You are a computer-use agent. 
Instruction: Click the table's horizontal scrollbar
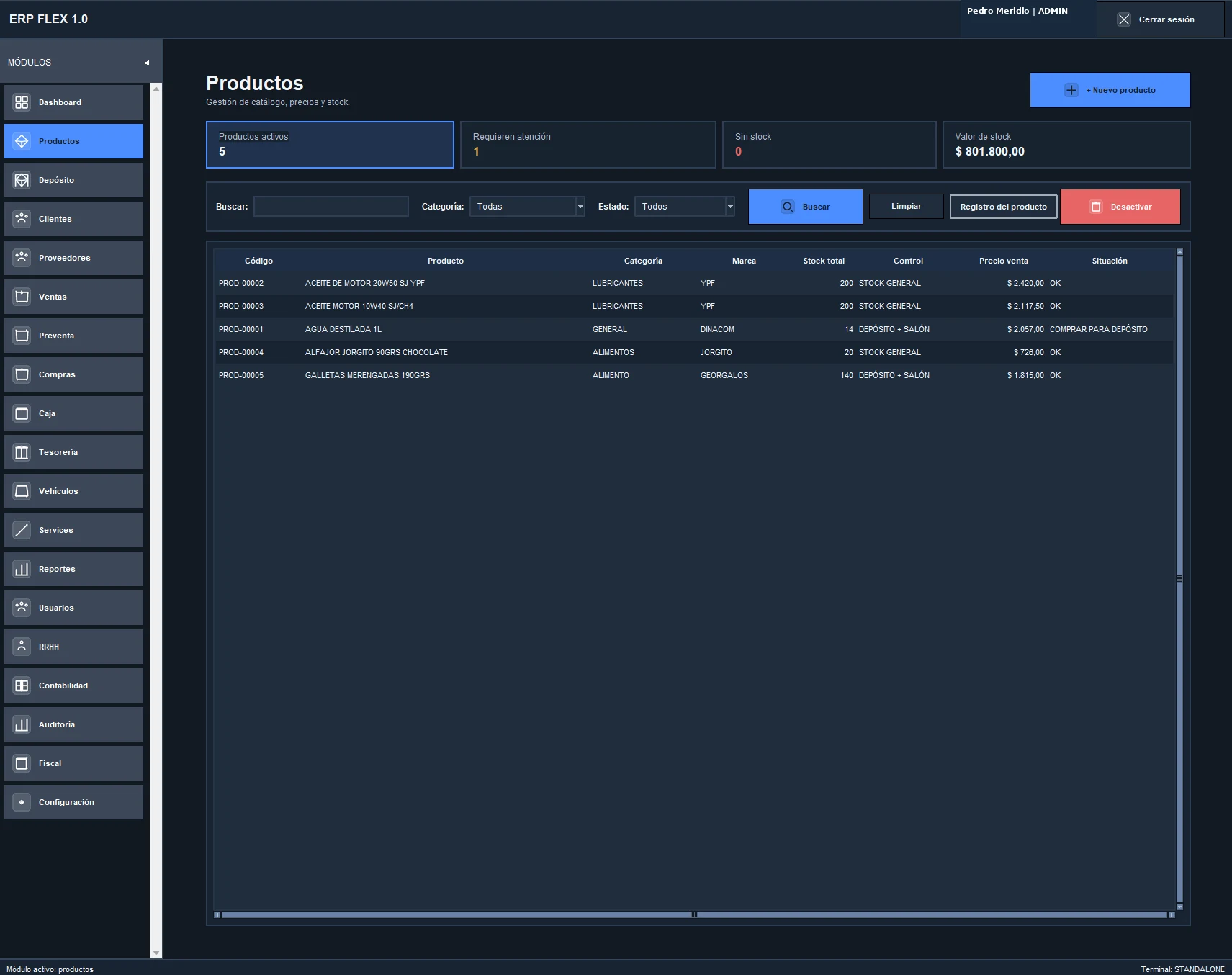tap(693, 915)
